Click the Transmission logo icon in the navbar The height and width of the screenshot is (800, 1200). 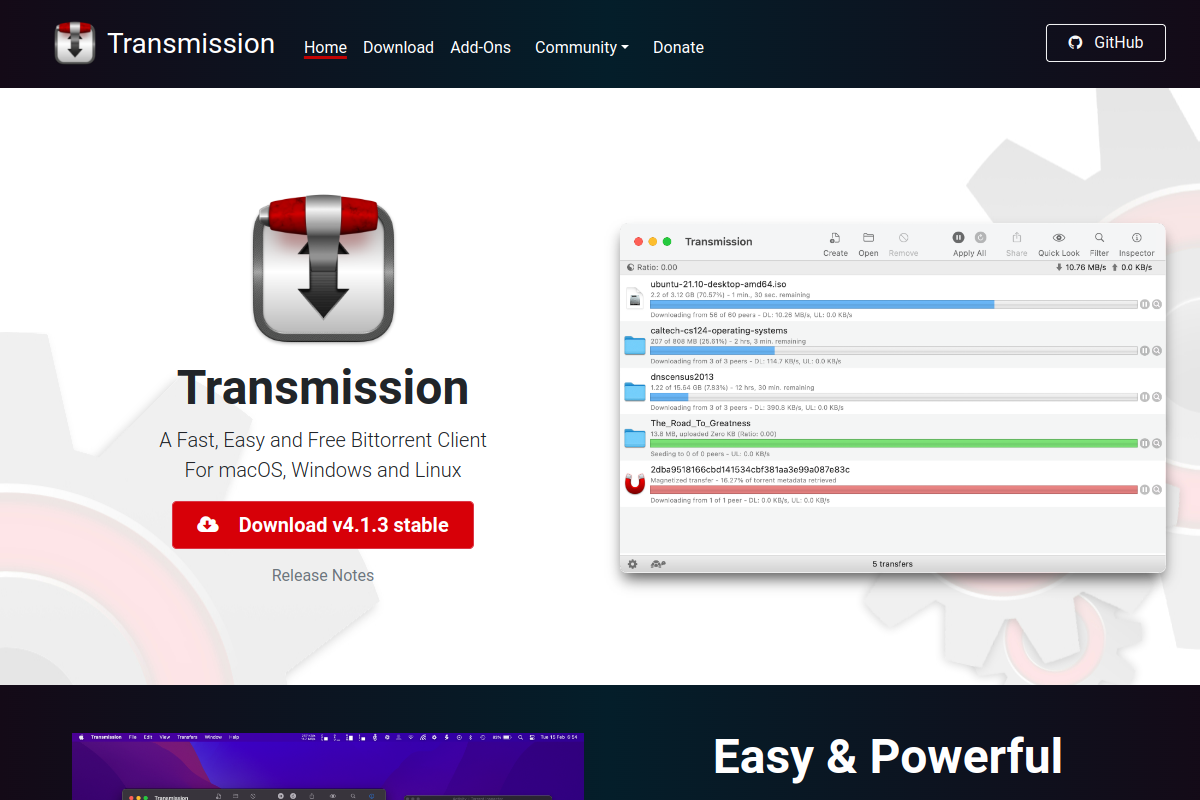coord(75,44)
